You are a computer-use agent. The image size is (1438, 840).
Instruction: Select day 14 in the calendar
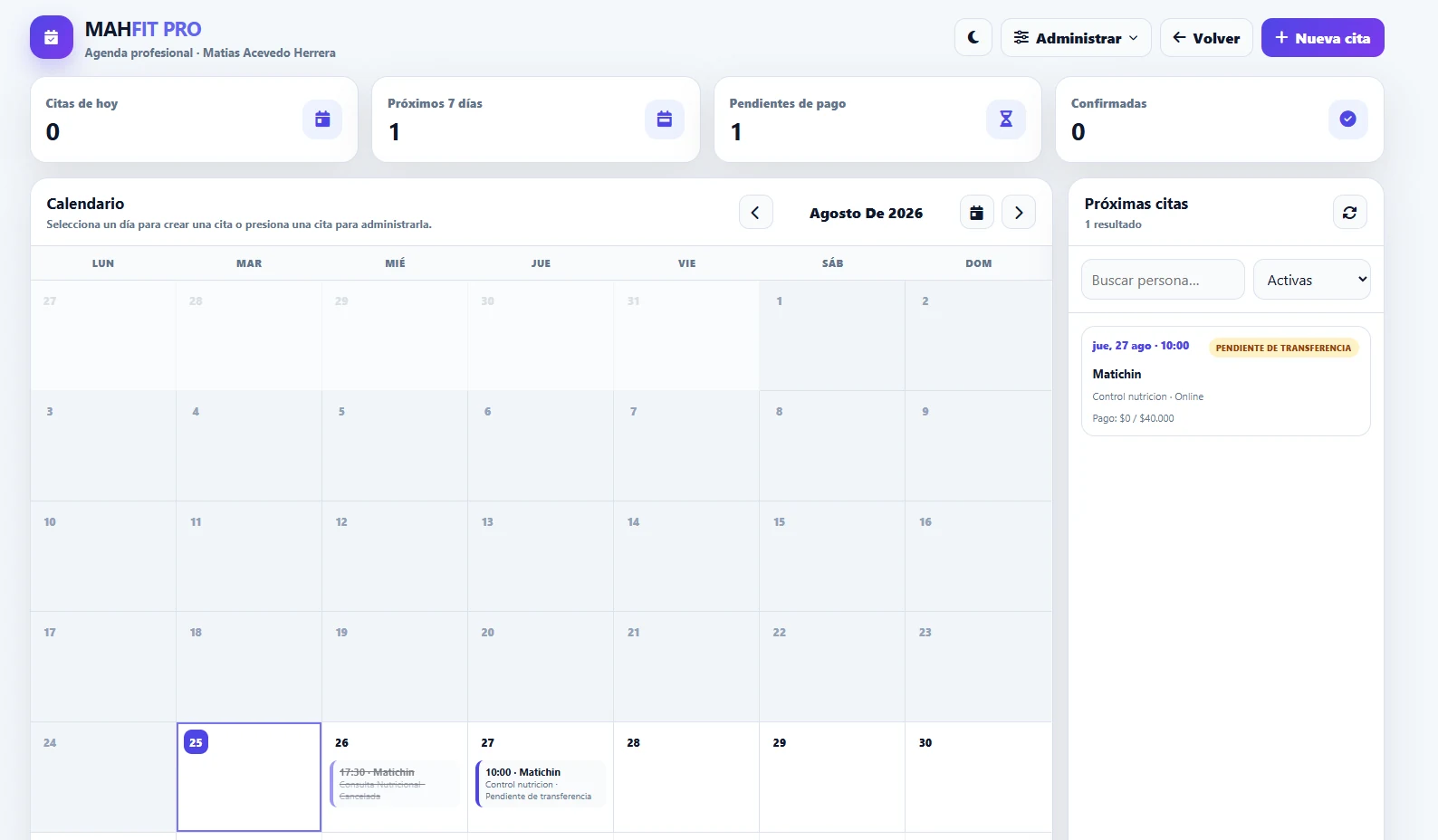click(x=686, y=556)
